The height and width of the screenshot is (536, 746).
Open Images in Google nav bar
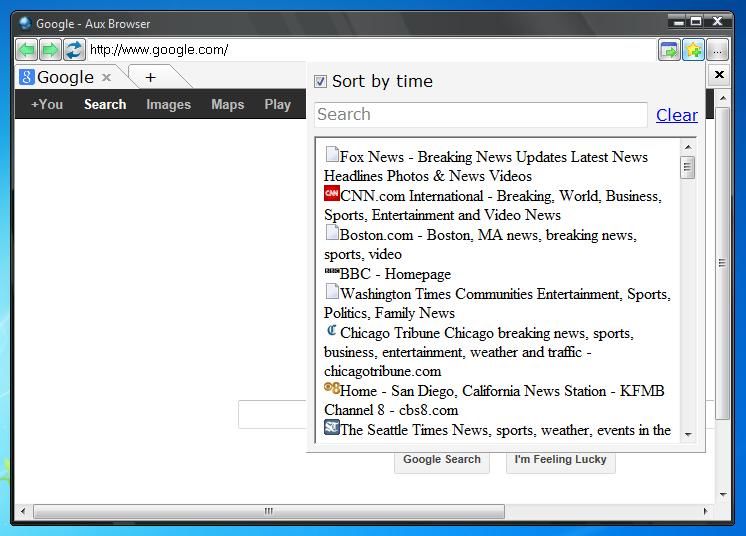168,104
